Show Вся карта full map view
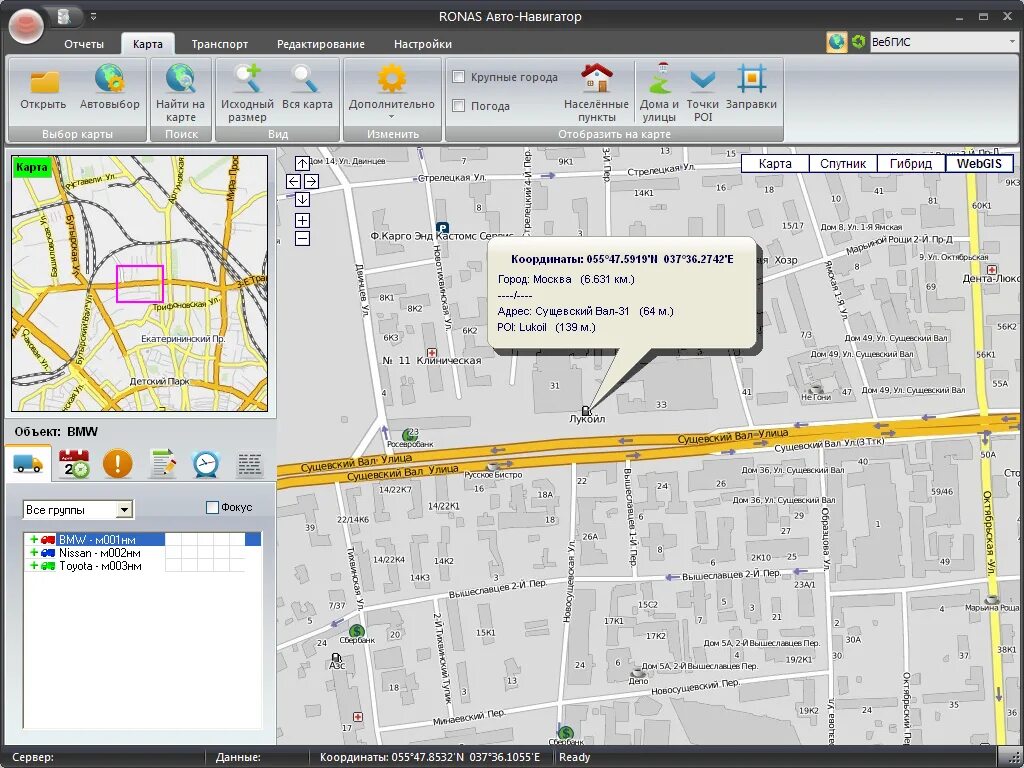 coord(307,88)
